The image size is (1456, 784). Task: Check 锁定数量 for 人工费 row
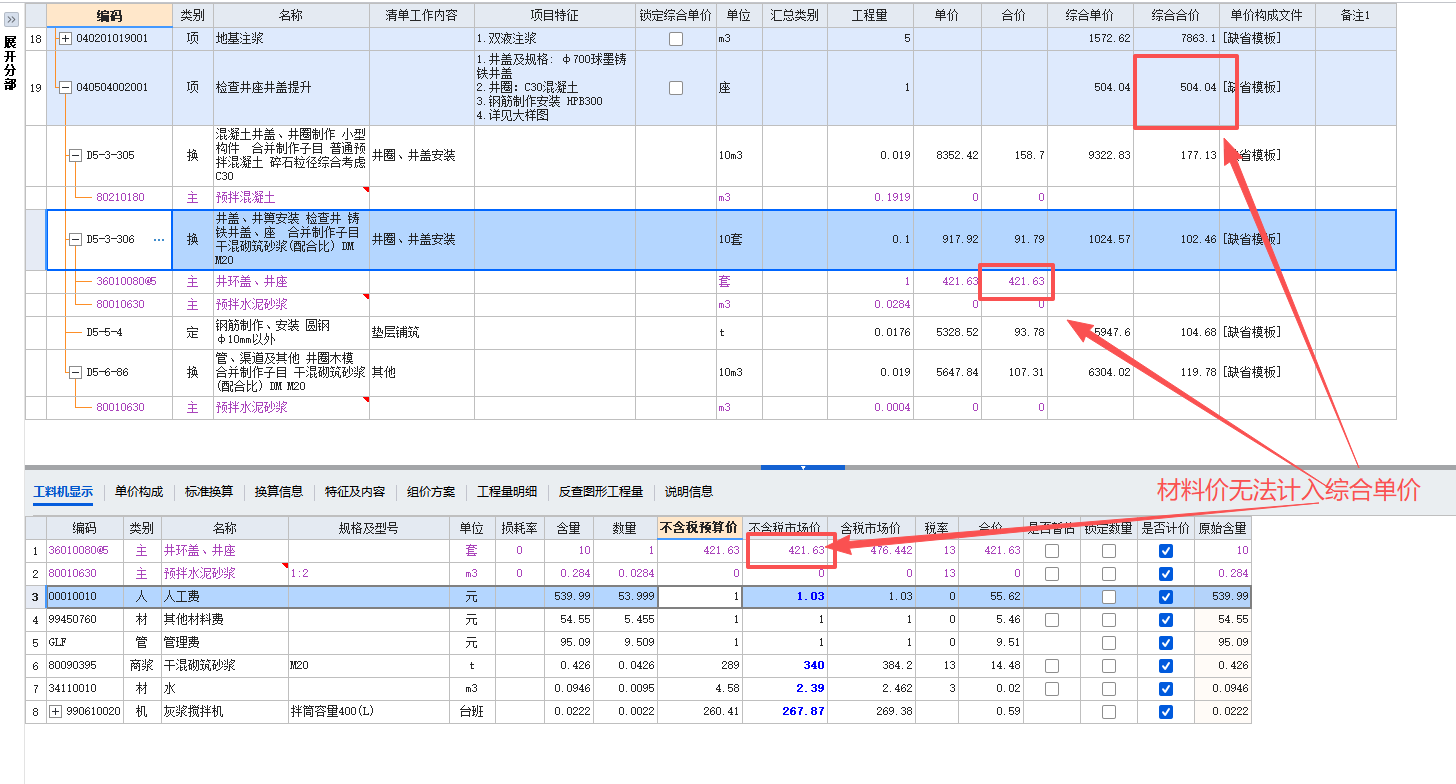pos(1108,597)
